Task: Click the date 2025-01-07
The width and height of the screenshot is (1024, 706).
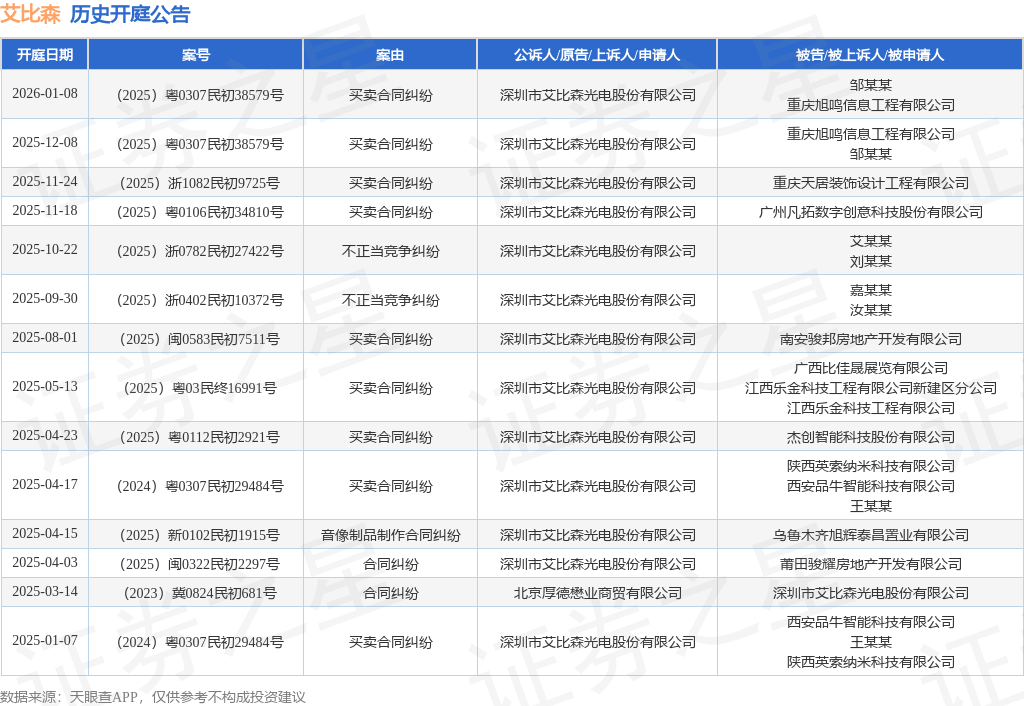Action: [x=44, y=641]
